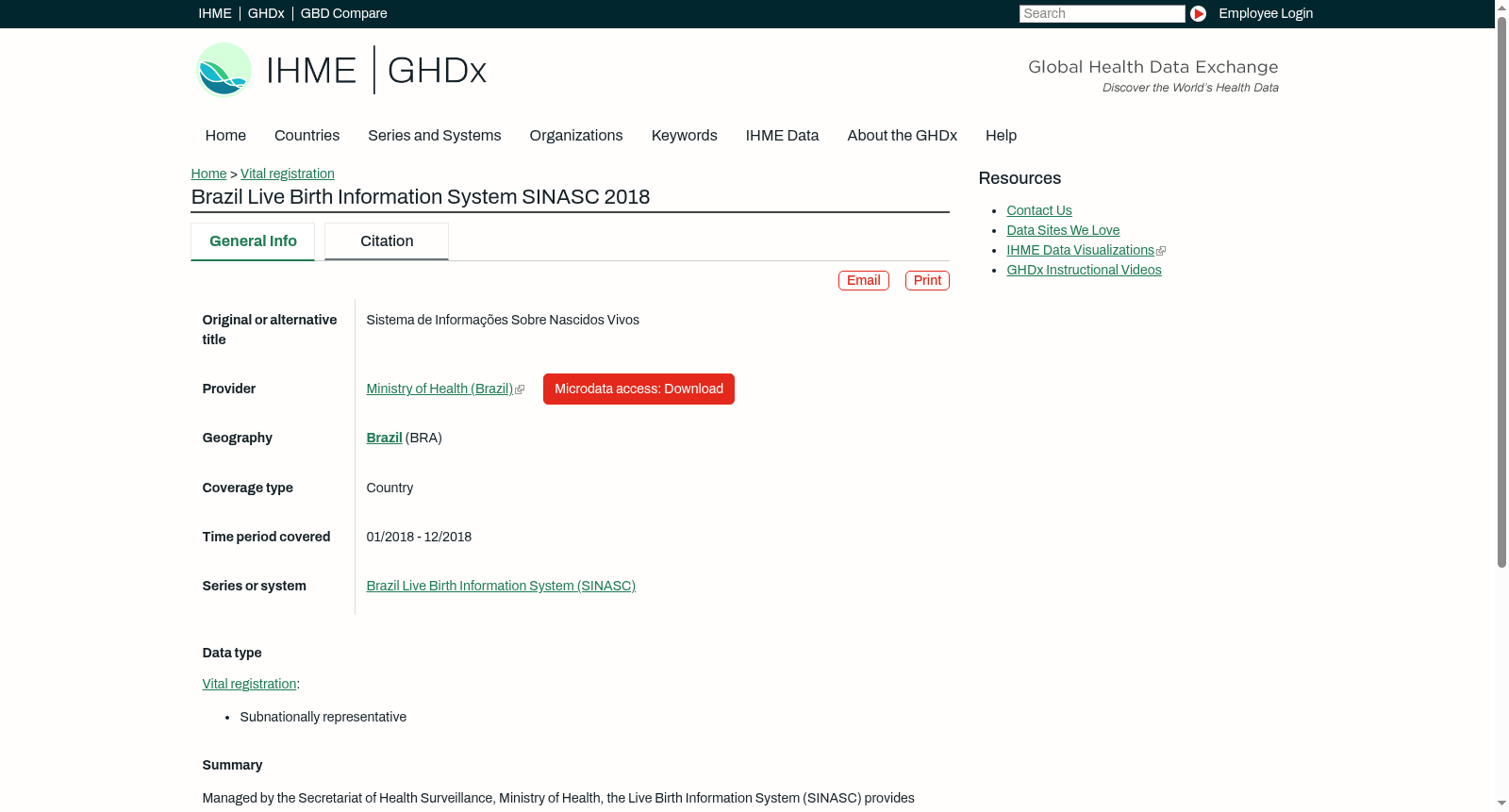
Task: Open Data Sites We Love link
Action: tap(1063, 230)
